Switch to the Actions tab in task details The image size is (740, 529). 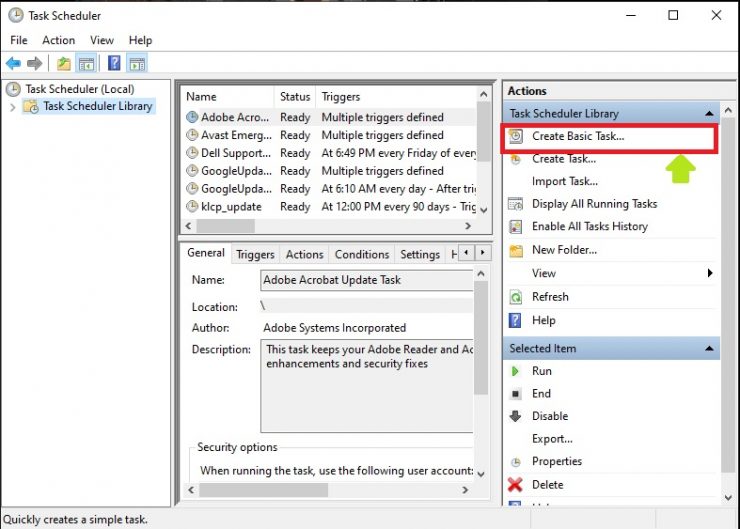pyautogui.click(x=304, y=255)
